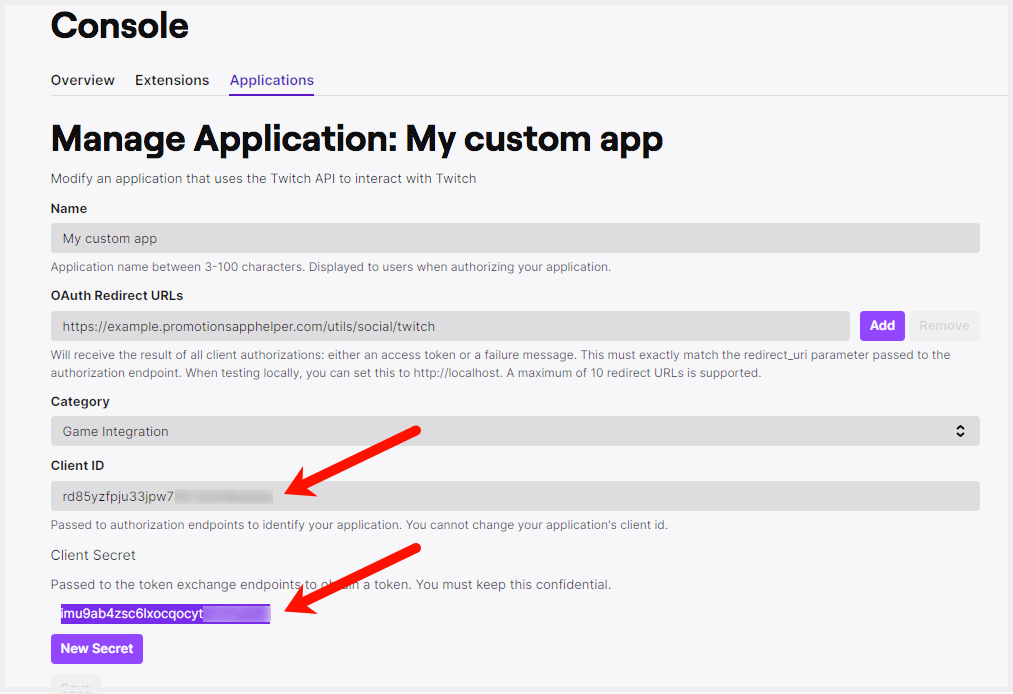This screenshot has width=1013, height=694.
Task: Click the Manage Application heading
Action: point(357,140)
